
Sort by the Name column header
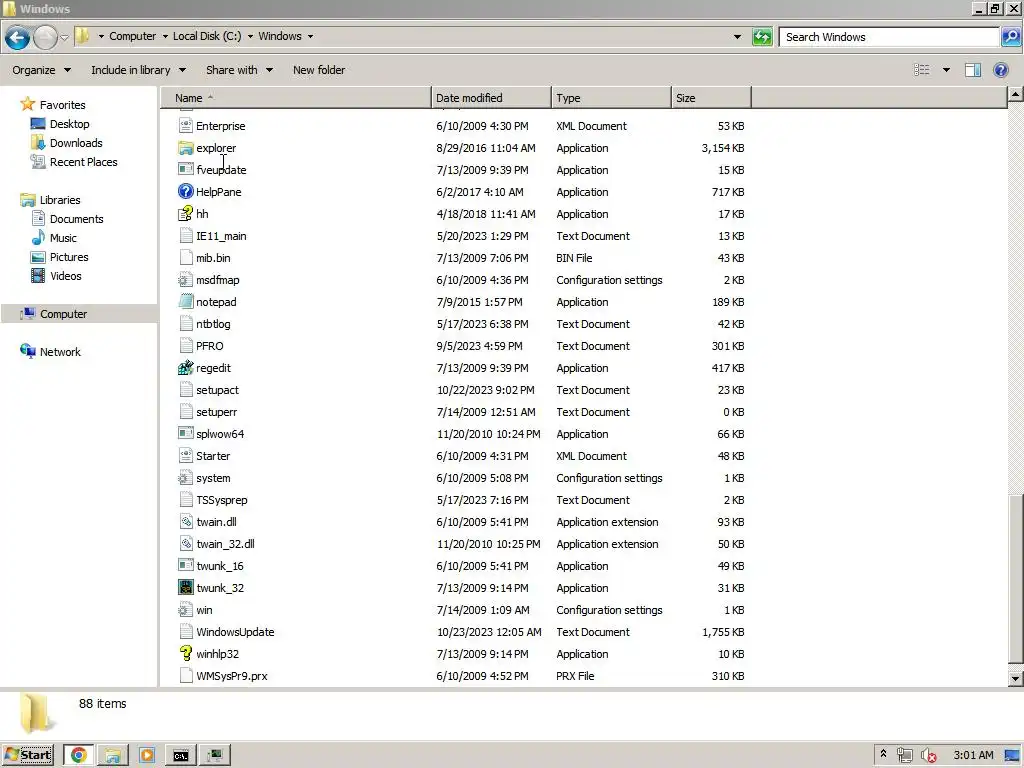pos(296,98)
